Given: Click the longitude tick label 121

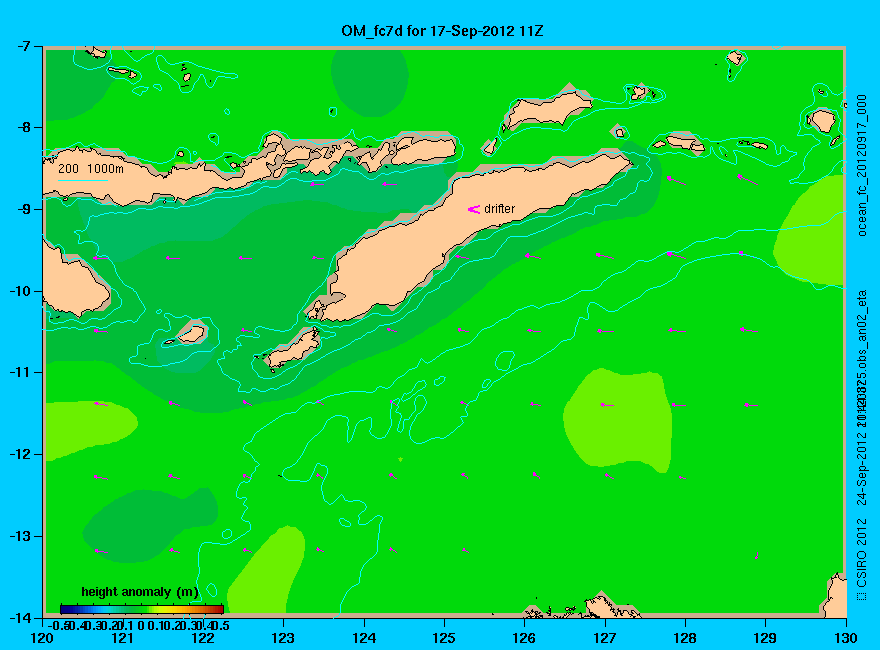Looking at the screenshot, I should pos(123,638).
